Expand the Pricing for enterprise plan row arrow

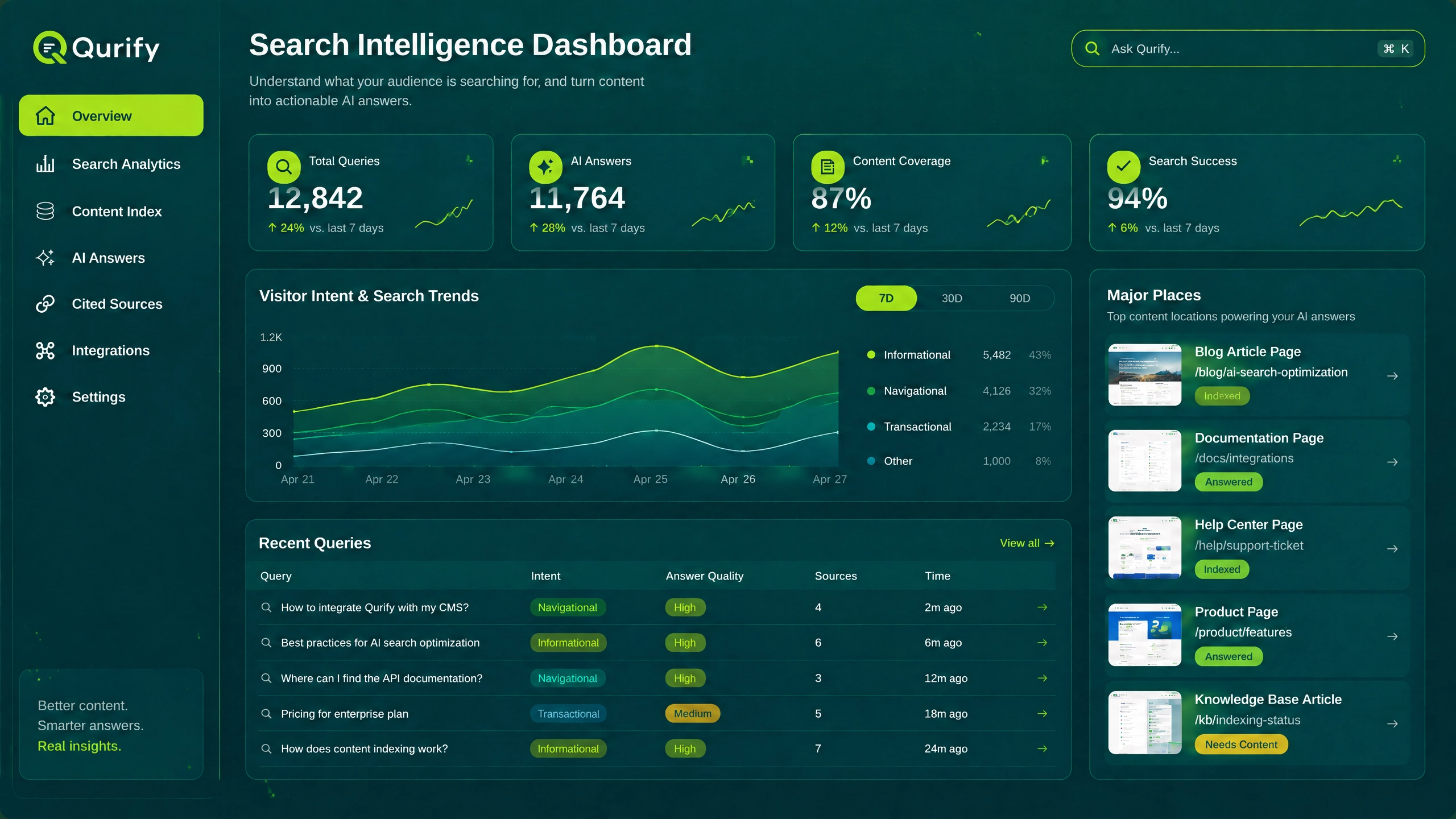tap(1042, 713)
